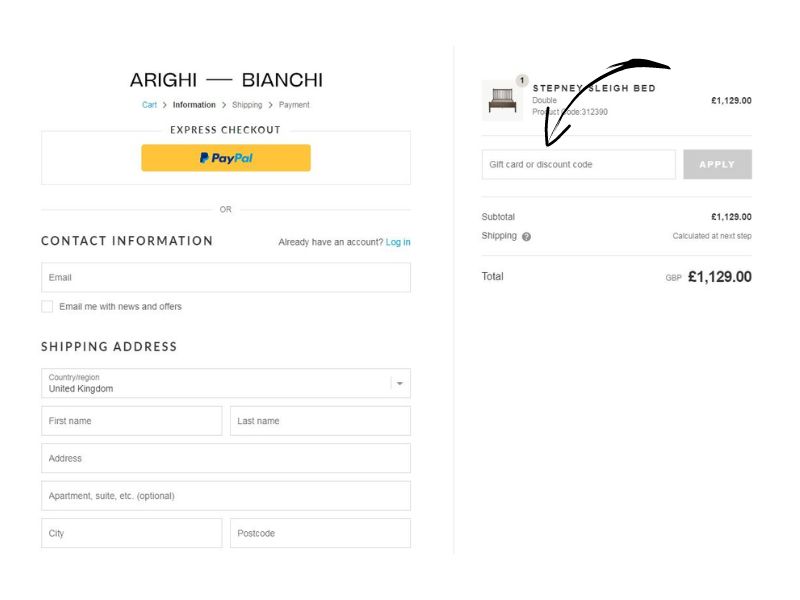The image size is (800, 600).
Task: Open the Log in link
Action: click(398, 242)
